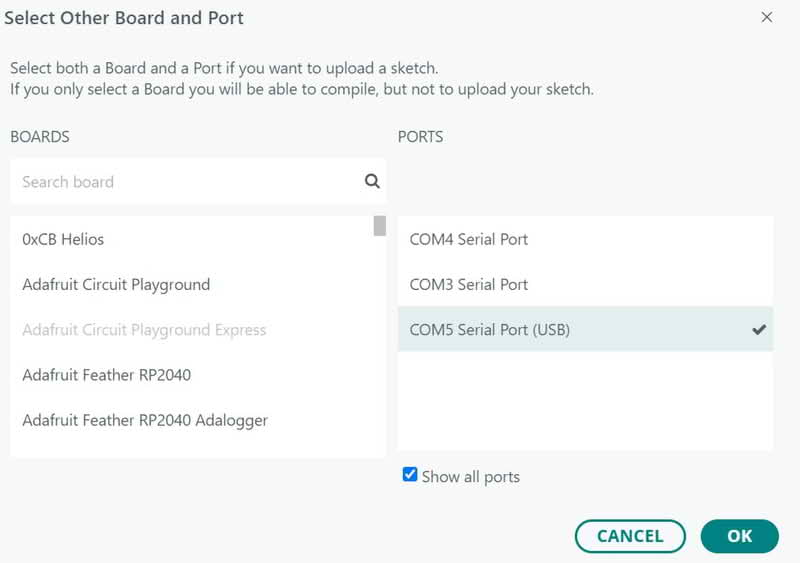The width and height of the screenshot is (800, 563).
Task: Toggle the Show all ports checkbox
Action: 410,475
